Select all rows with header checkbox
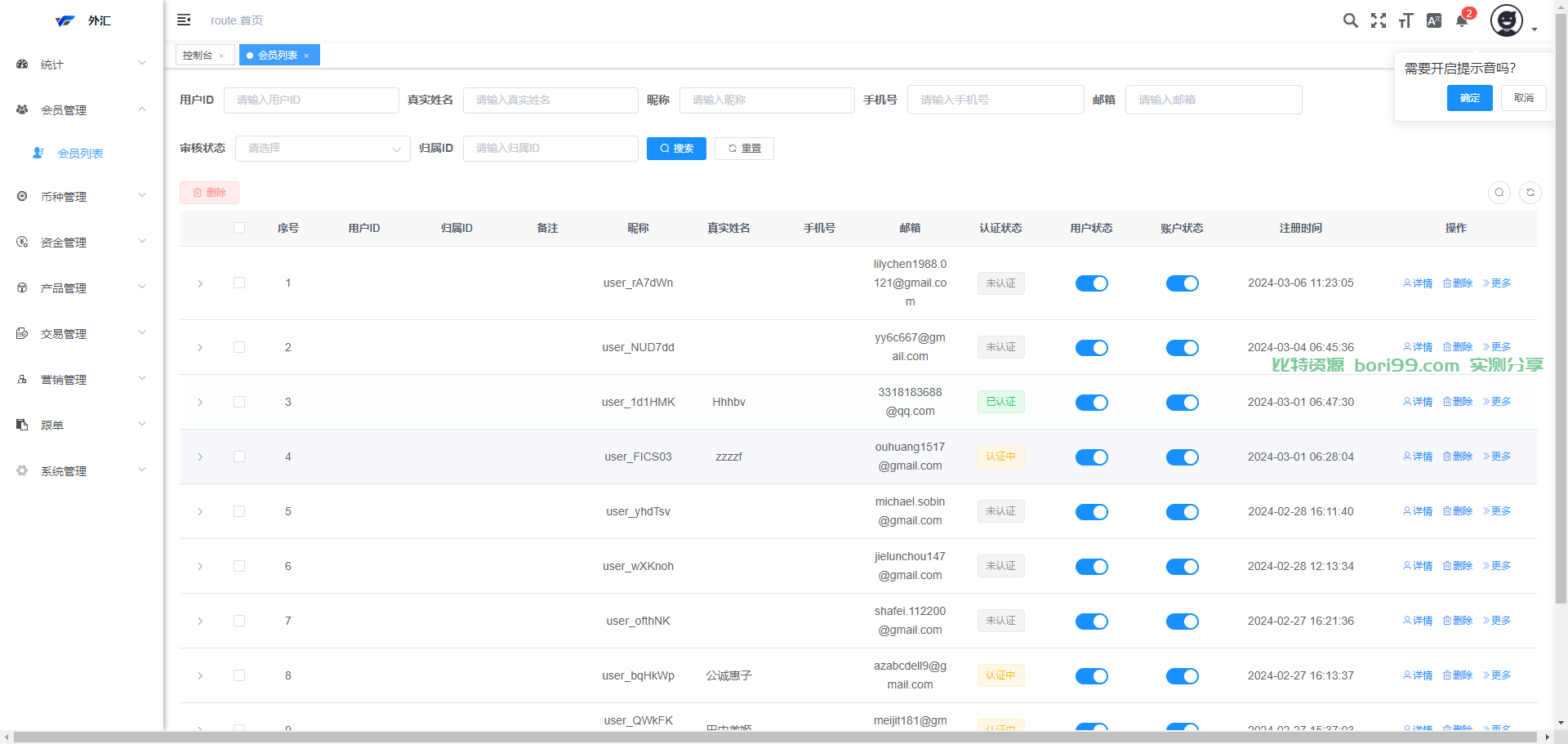Image resolution: width=1568 pixels, height=744 pixels. click(239, 228)
